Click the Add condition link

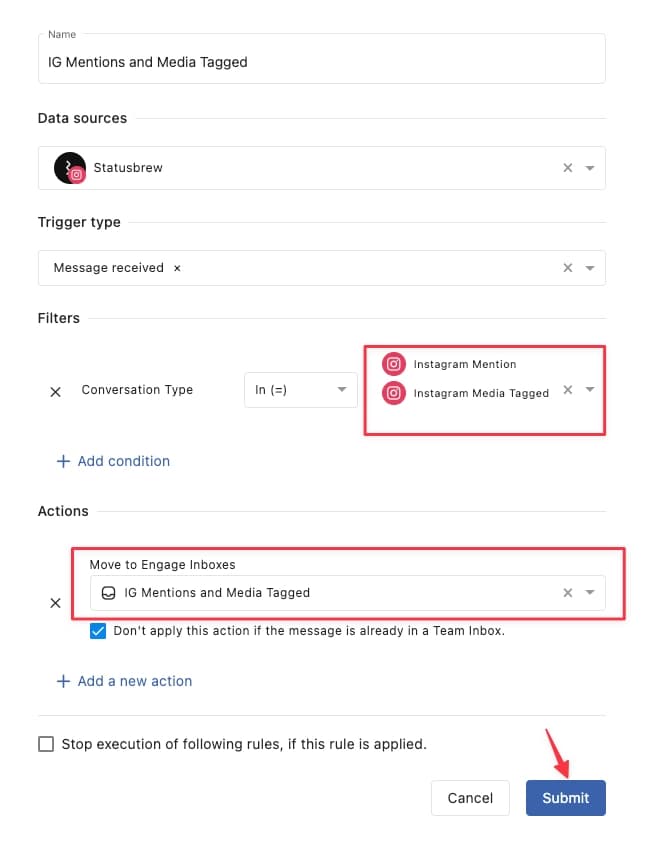click(x=110, y=461)
